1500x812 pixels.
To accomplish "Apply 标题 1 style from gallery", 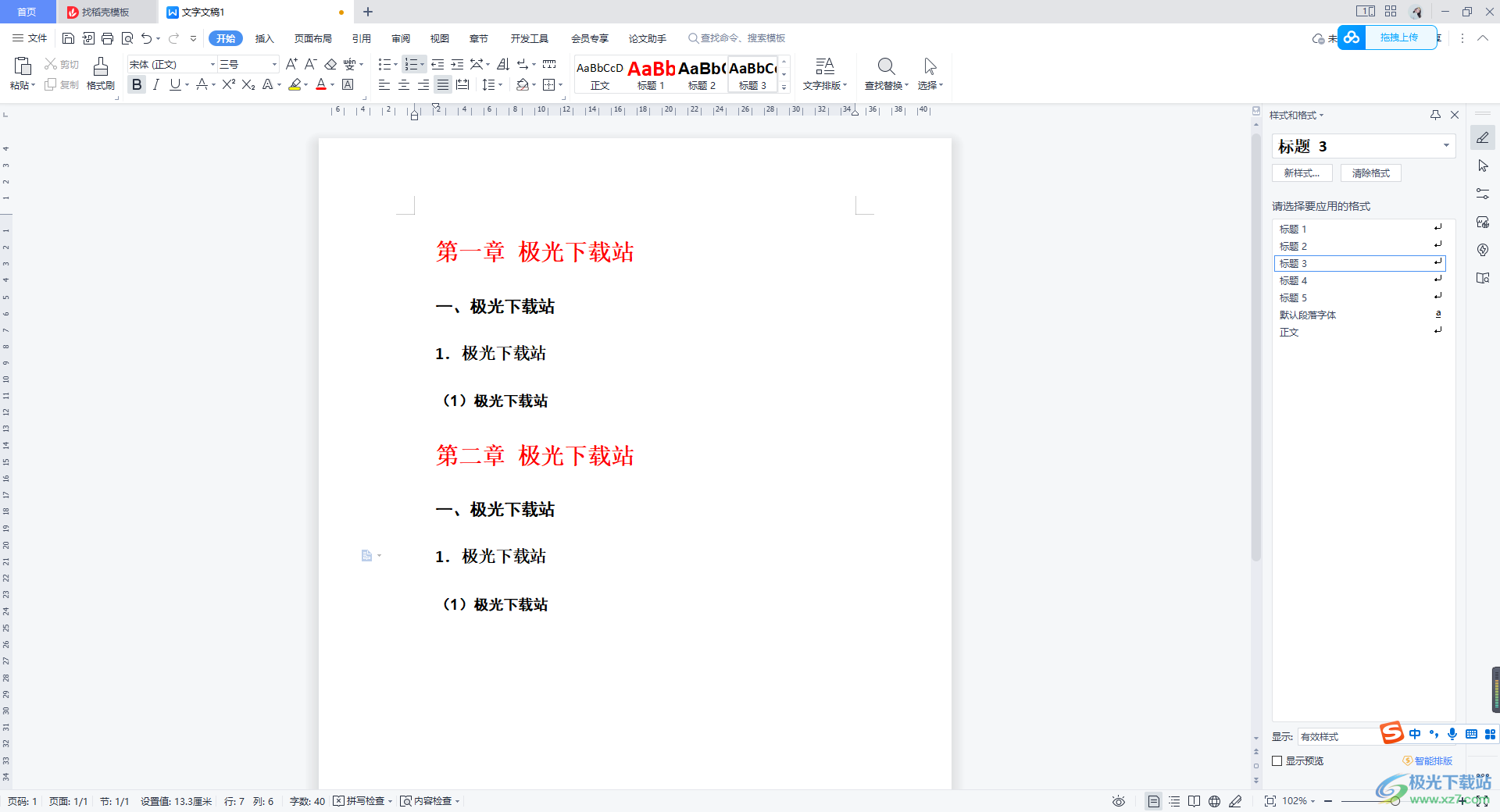I will tap(651, 74).
